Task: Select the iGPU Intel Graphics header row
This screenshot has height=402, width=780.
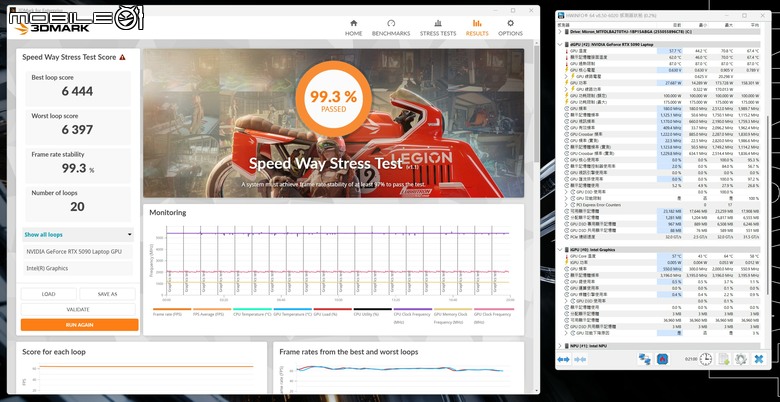Action: pos(662,250)
